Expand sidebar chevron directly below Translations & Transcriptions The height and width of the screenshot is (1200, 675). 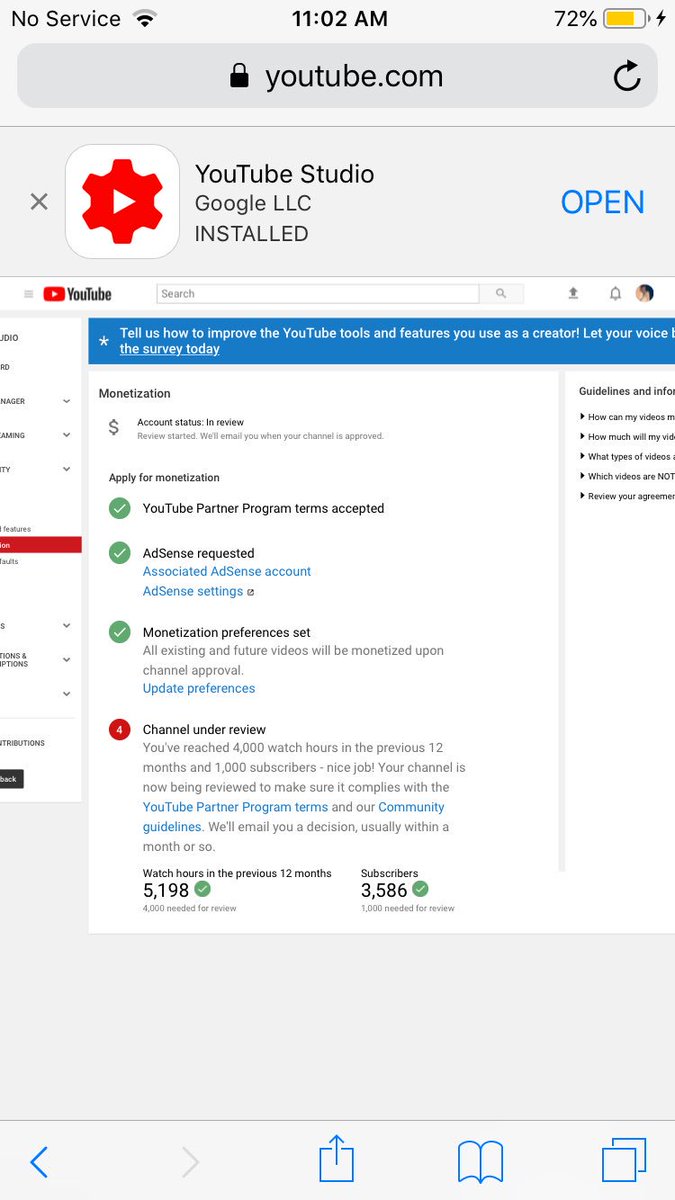point(66,694)
